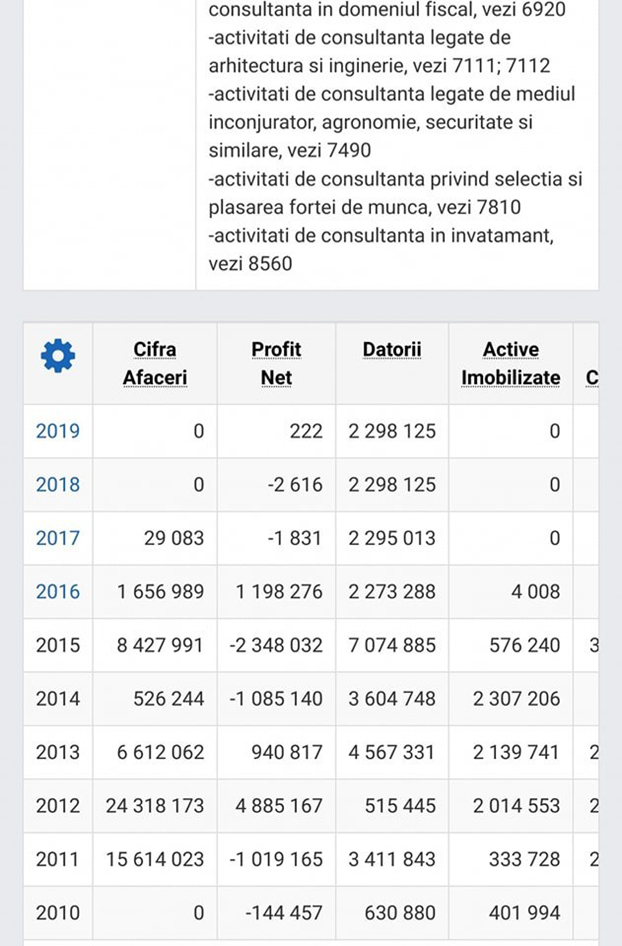Select the 2014 fixed assets value 2 307 206

510,699
